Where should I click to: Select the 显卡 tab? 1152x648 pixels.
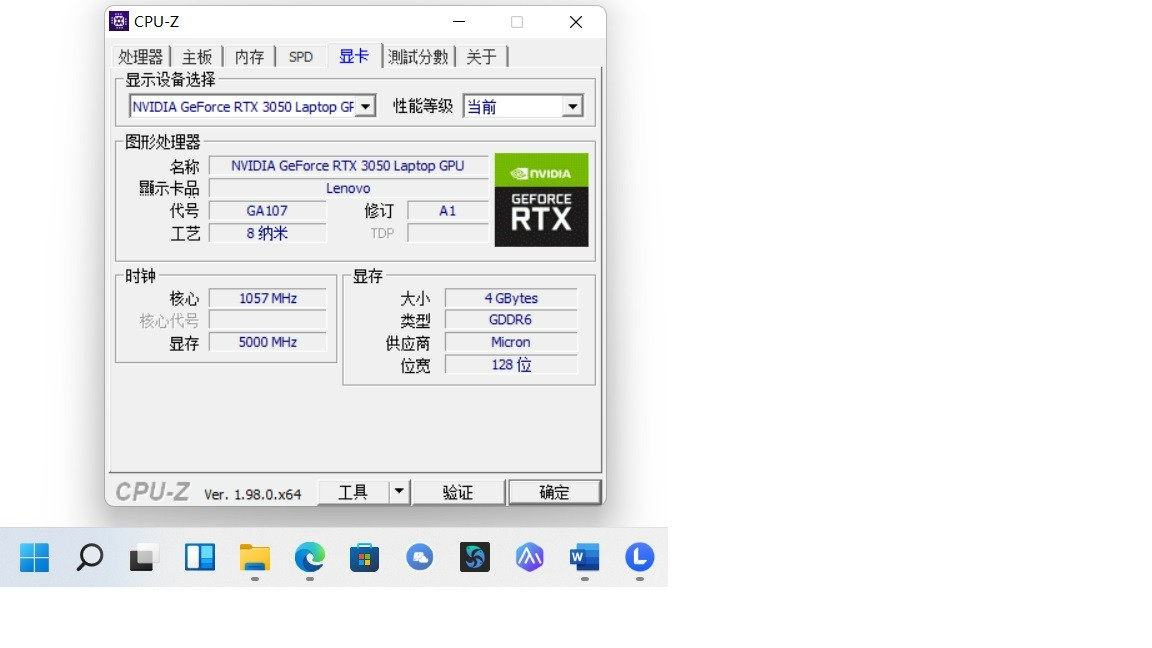click(x=354, y=56)
